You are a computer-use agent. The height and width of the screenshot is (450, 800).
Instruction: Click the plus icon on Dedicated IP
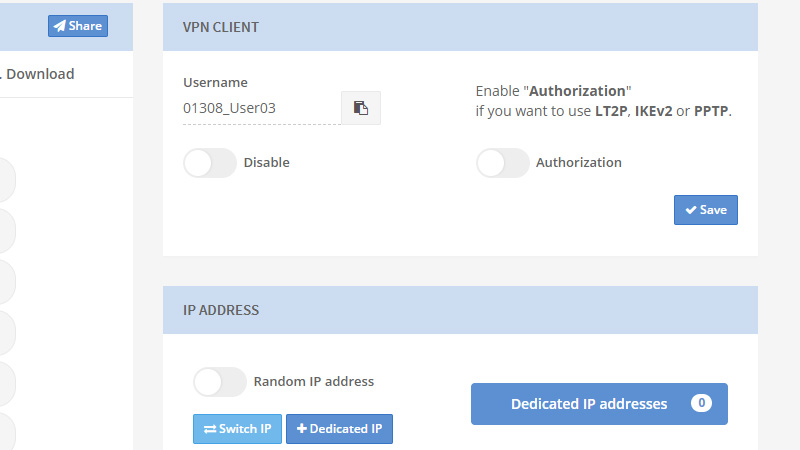pos(302,429)
